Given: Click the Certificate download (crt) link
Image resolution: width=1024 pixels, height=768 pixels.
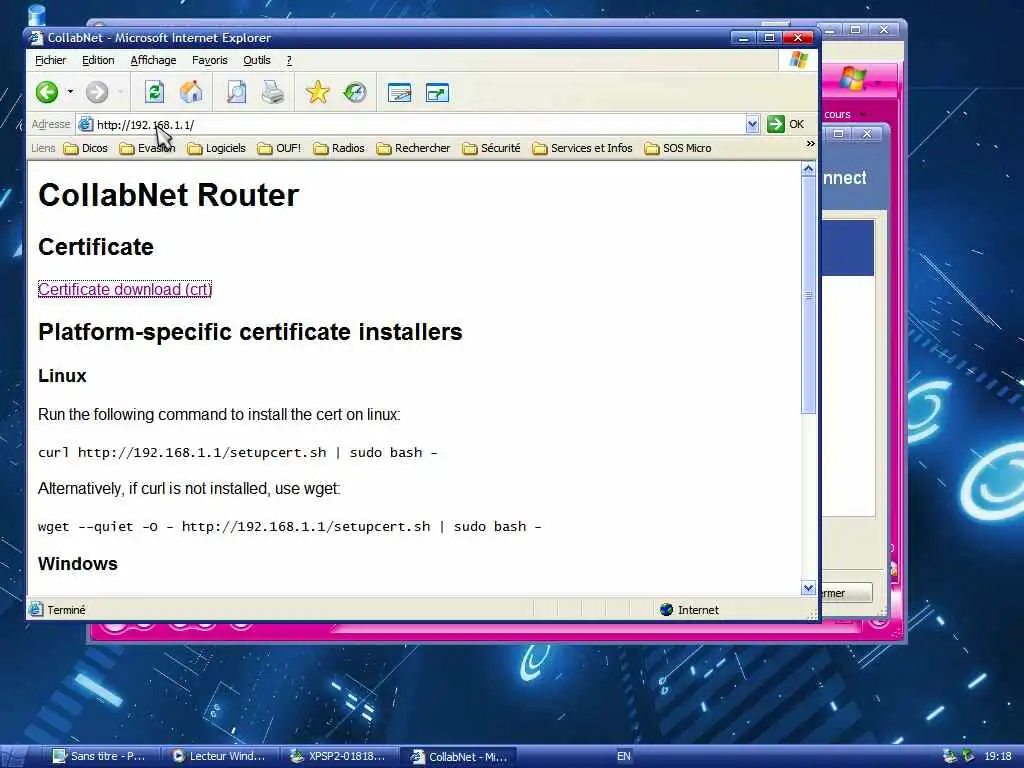Looking at the screenshot, I should tap(125, 289).
